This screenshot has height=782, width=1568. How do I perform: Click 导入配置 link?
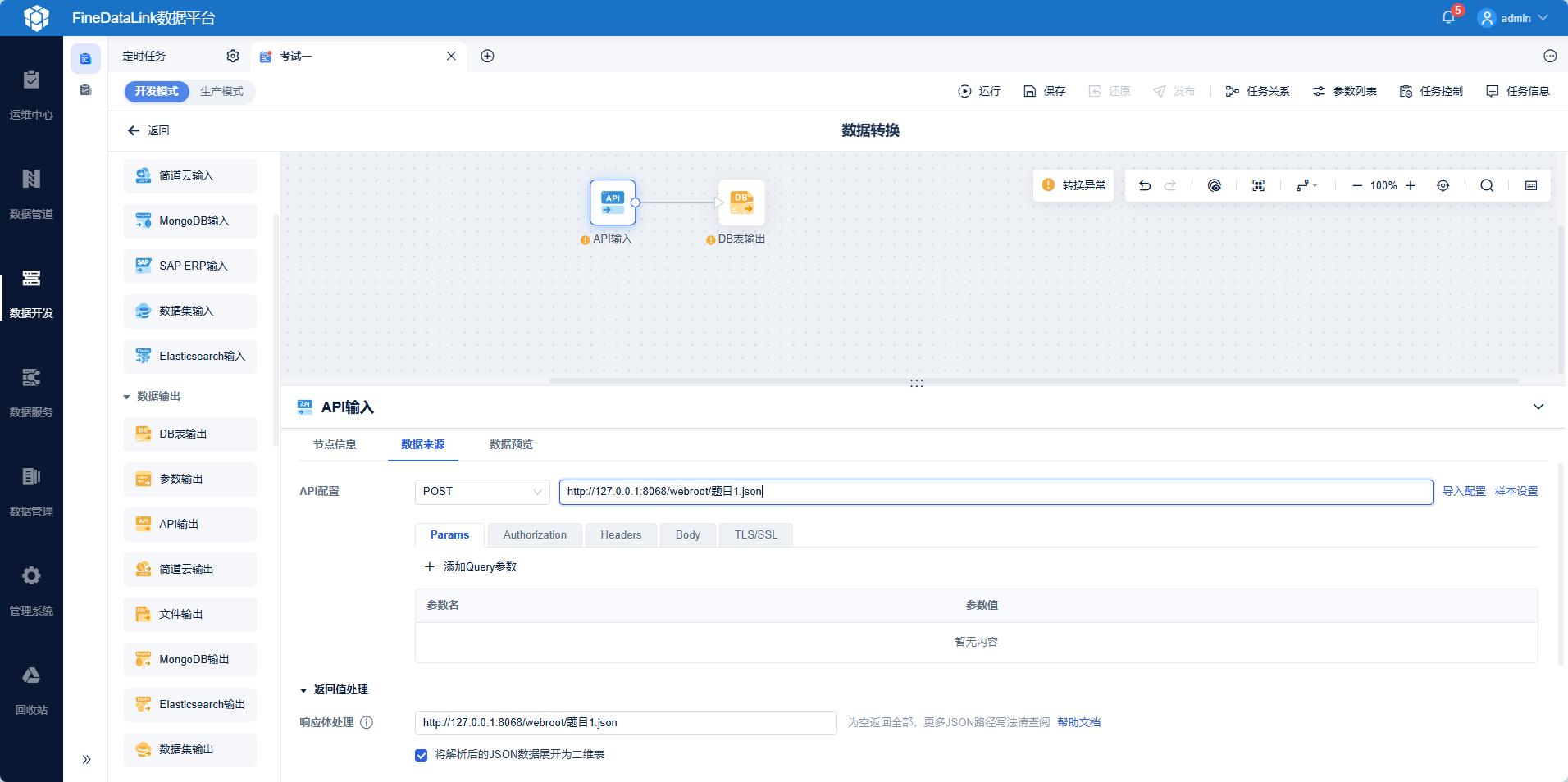[1464, 492]
